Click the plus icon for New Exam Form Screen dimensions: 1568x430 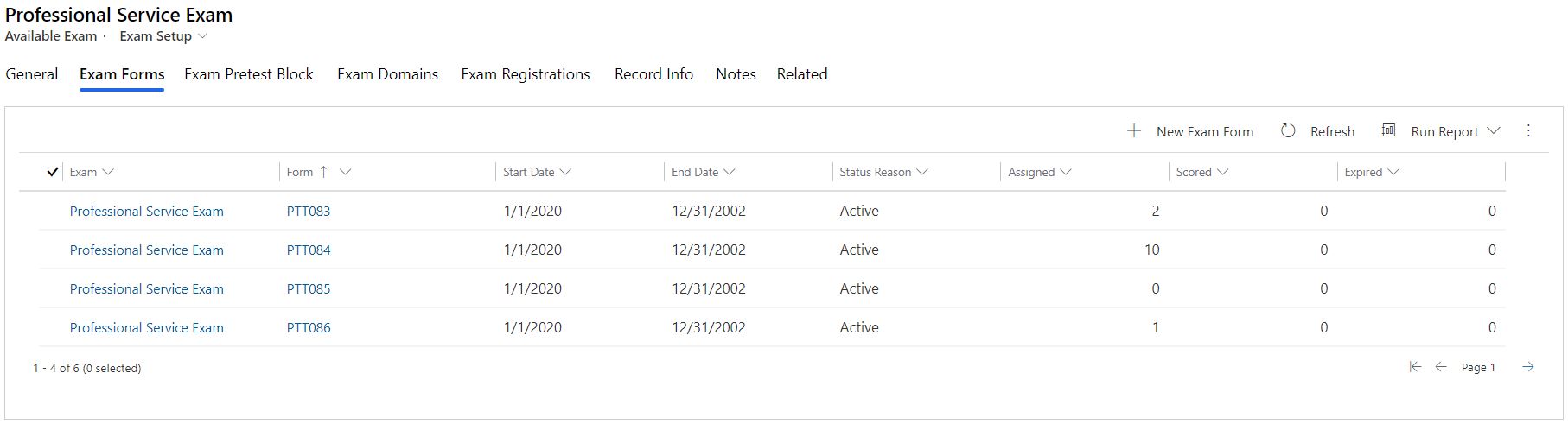coord(1134,131)
